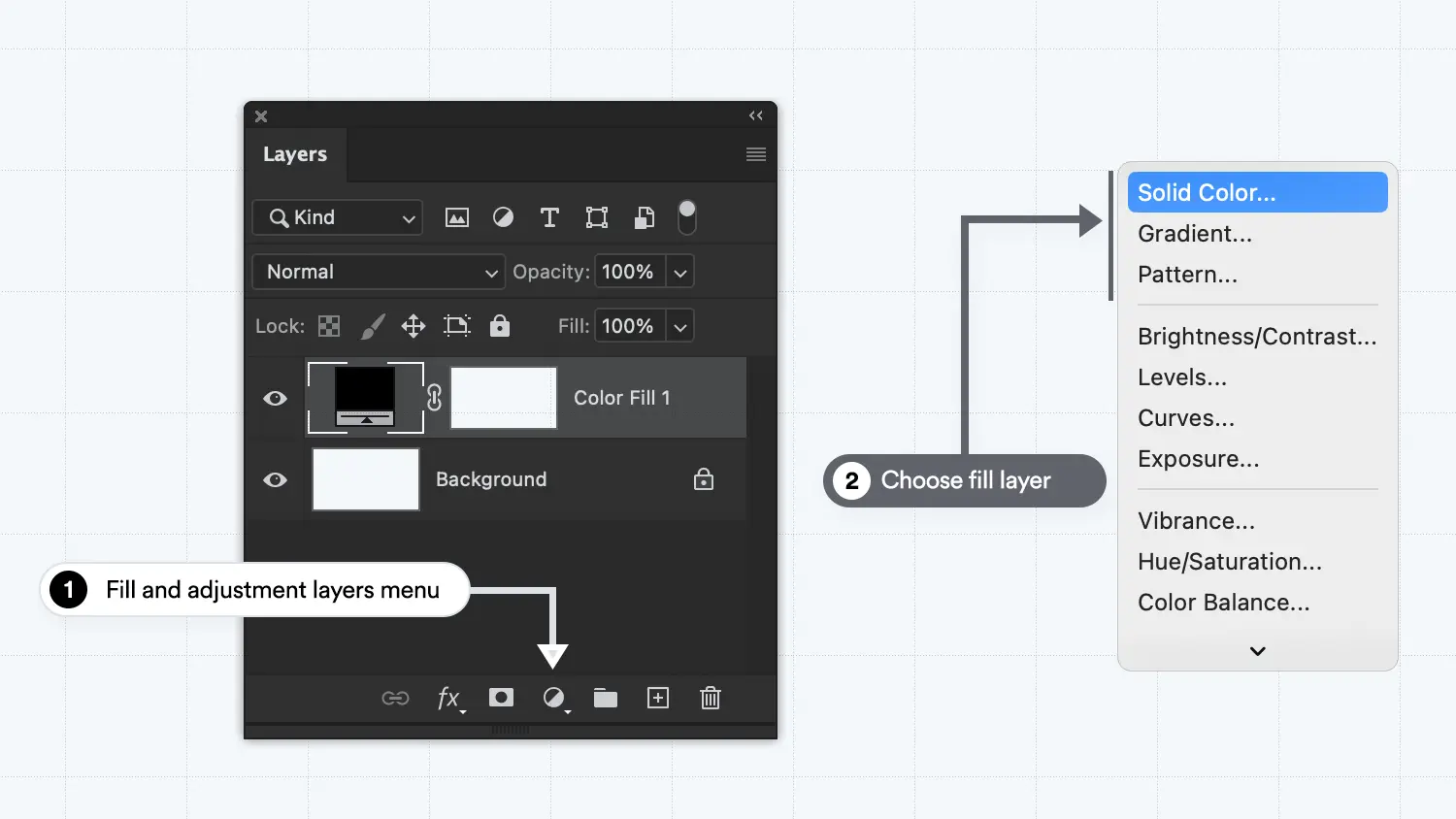Filter by shape layers icon

[x=597, y=217]
